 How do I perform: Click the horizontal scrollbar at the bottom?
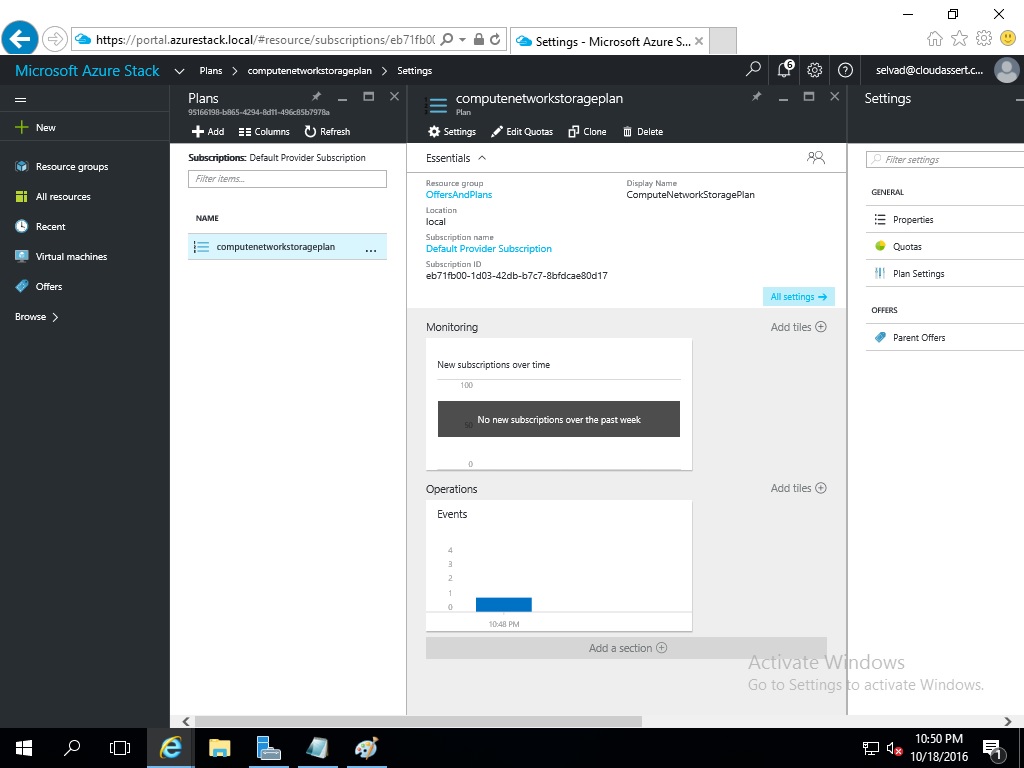(x=418, y=721)
